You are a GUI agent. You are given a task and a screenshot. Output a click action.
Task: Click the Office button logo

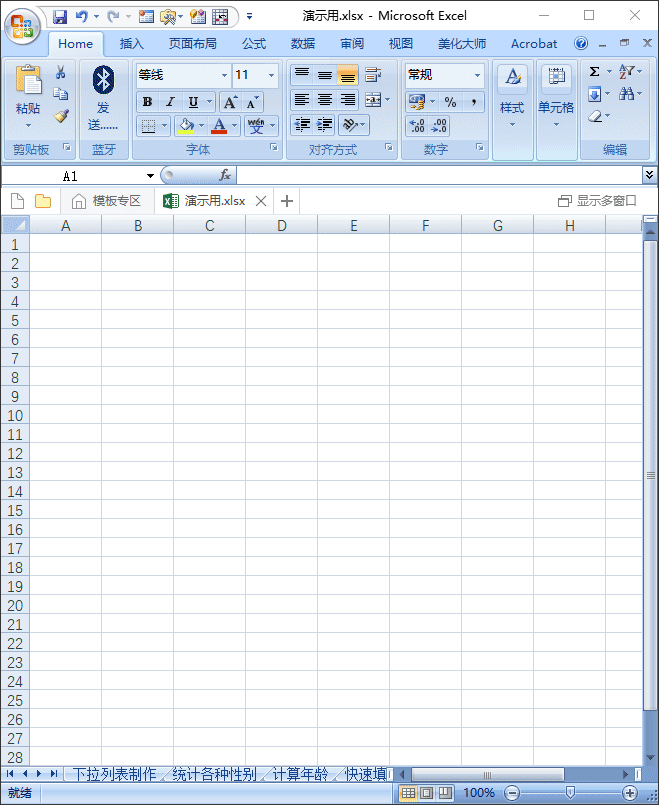tap(22, 25)
